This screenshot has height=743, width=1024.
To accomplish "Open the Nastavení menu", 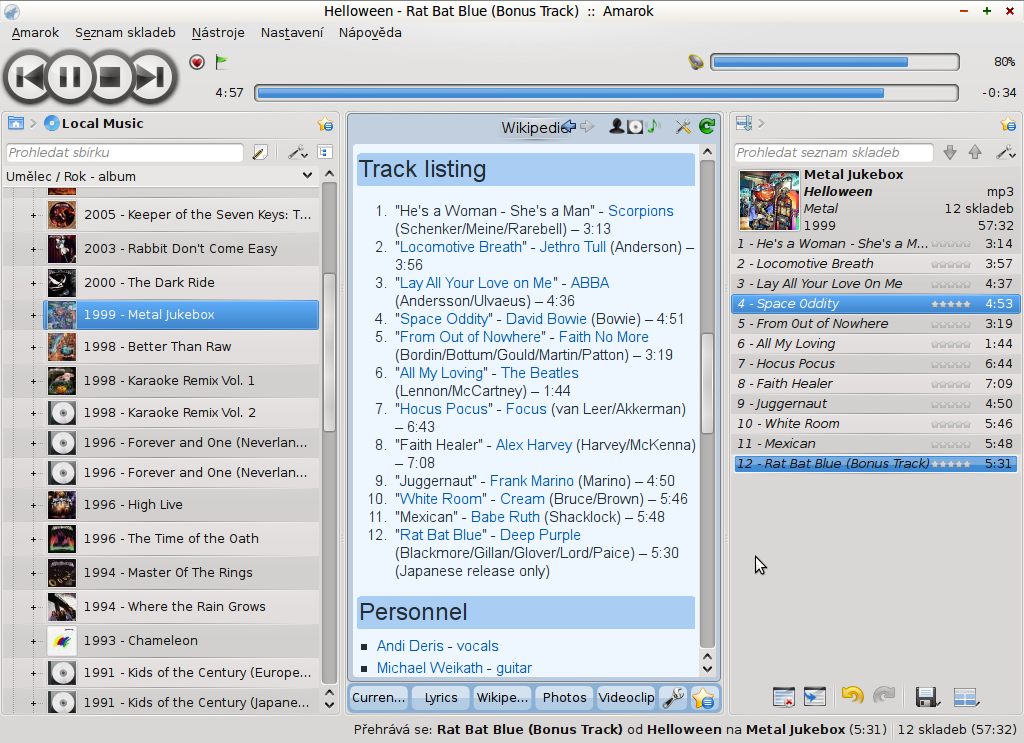I will (292, 33).
